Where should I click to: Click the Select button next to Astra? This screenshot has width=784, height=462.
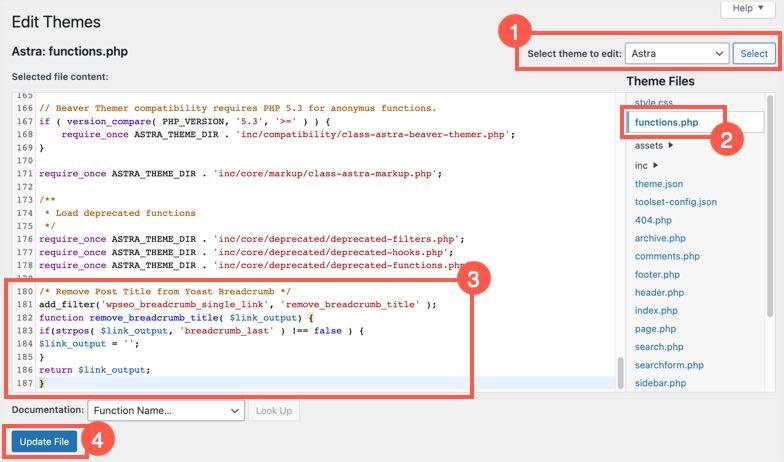[754, 54]
